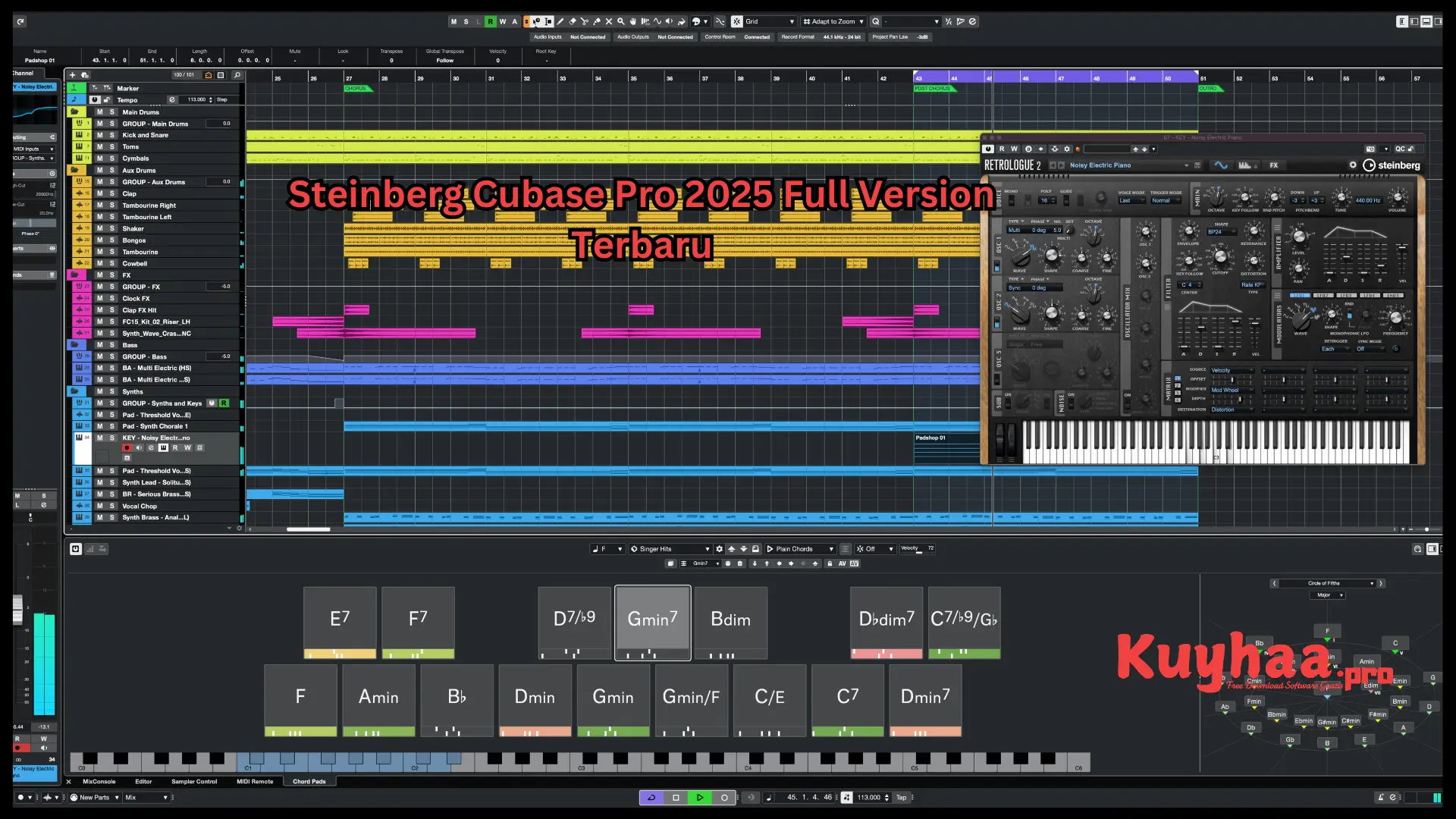Switch to the Sampler Control tab

[x=194, y=781]
